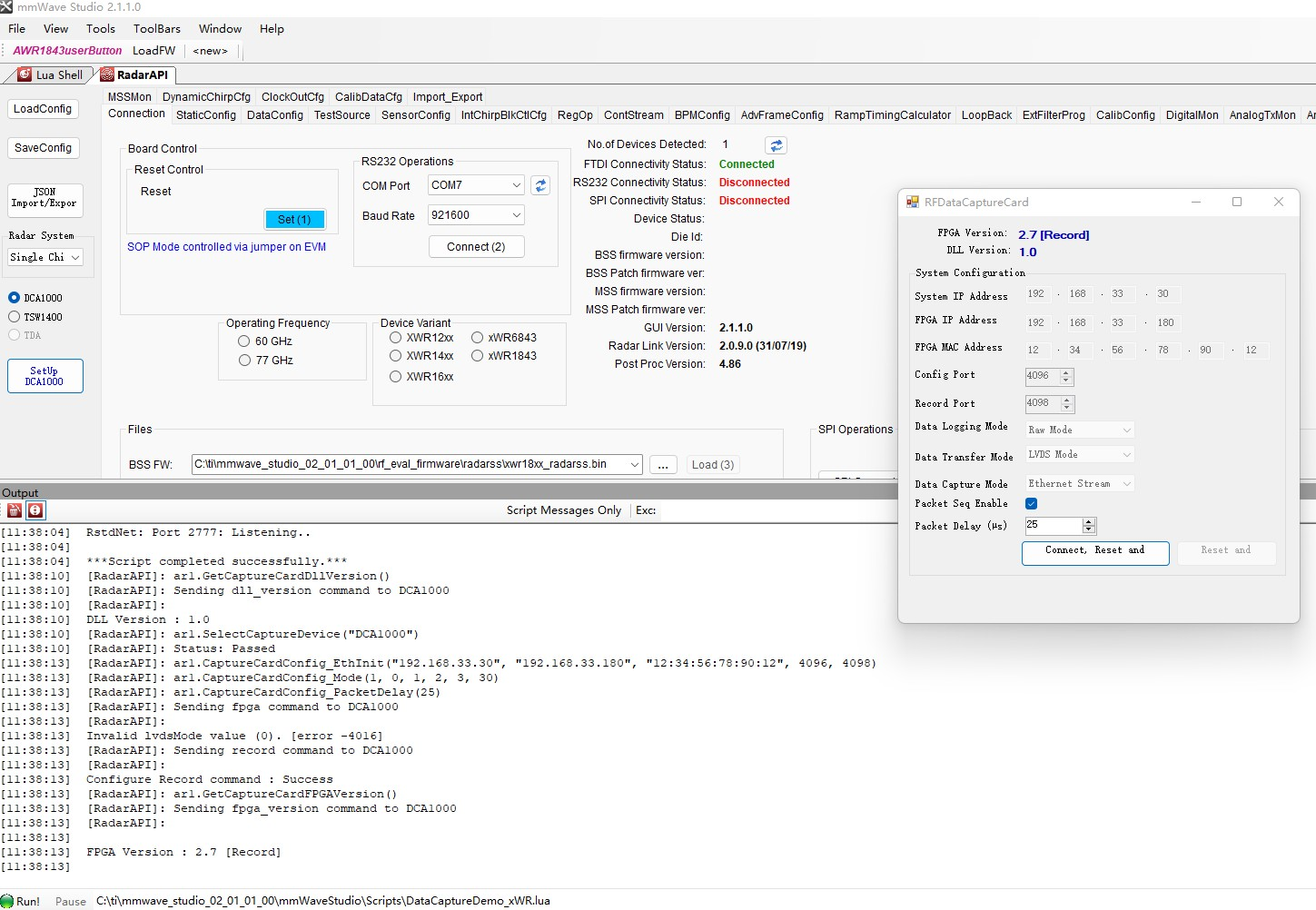The height and width of the screenshot is (910, 1316).
Task: Open the Window menu
Action: point(221,29)
